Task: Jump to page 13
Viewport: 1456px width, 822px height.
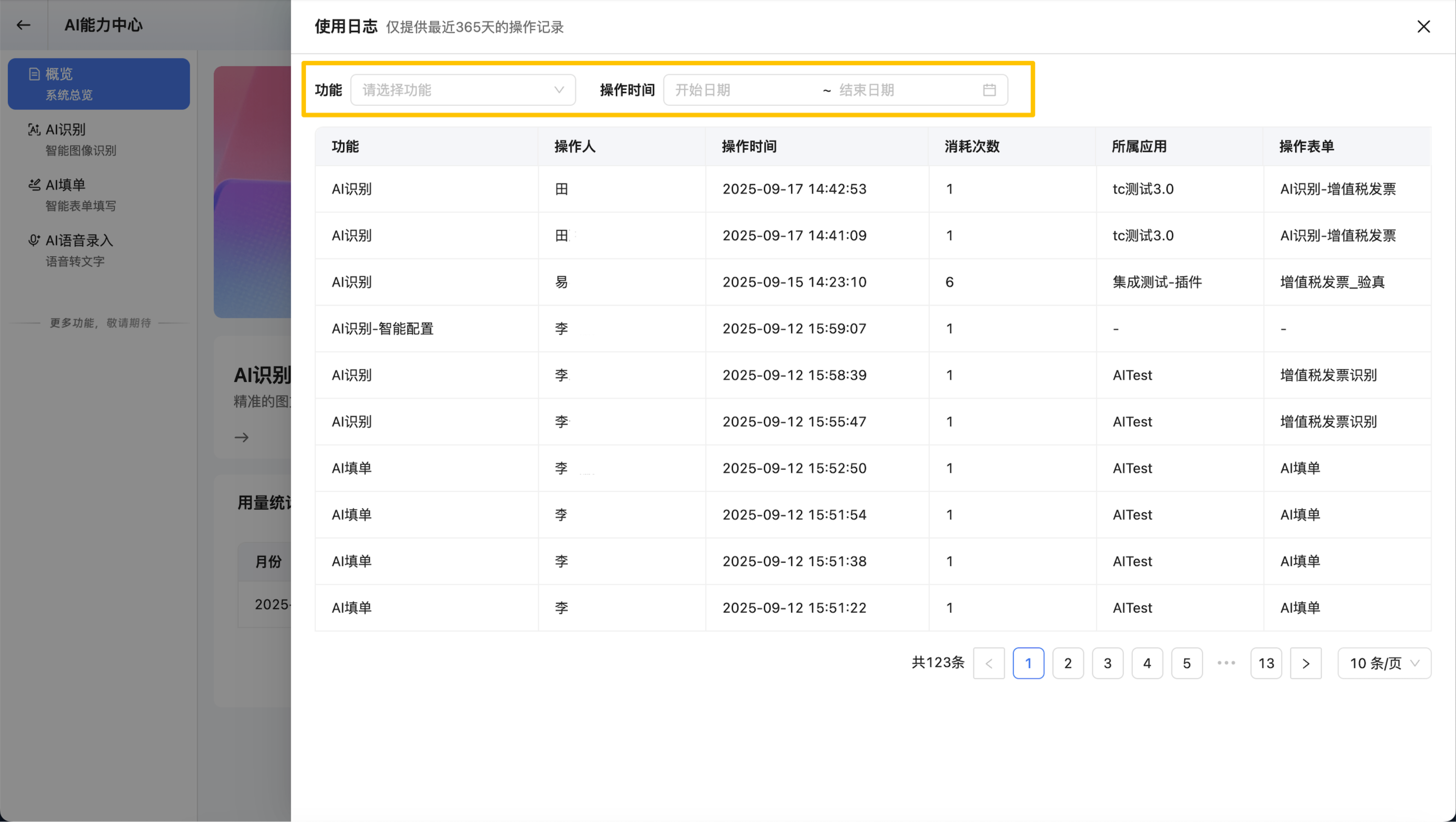Action: [x=1265, y=663]
